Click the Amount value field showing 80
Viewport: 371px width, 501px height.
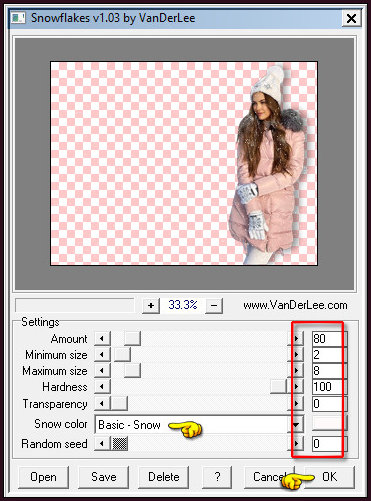[x=329, y=339]
